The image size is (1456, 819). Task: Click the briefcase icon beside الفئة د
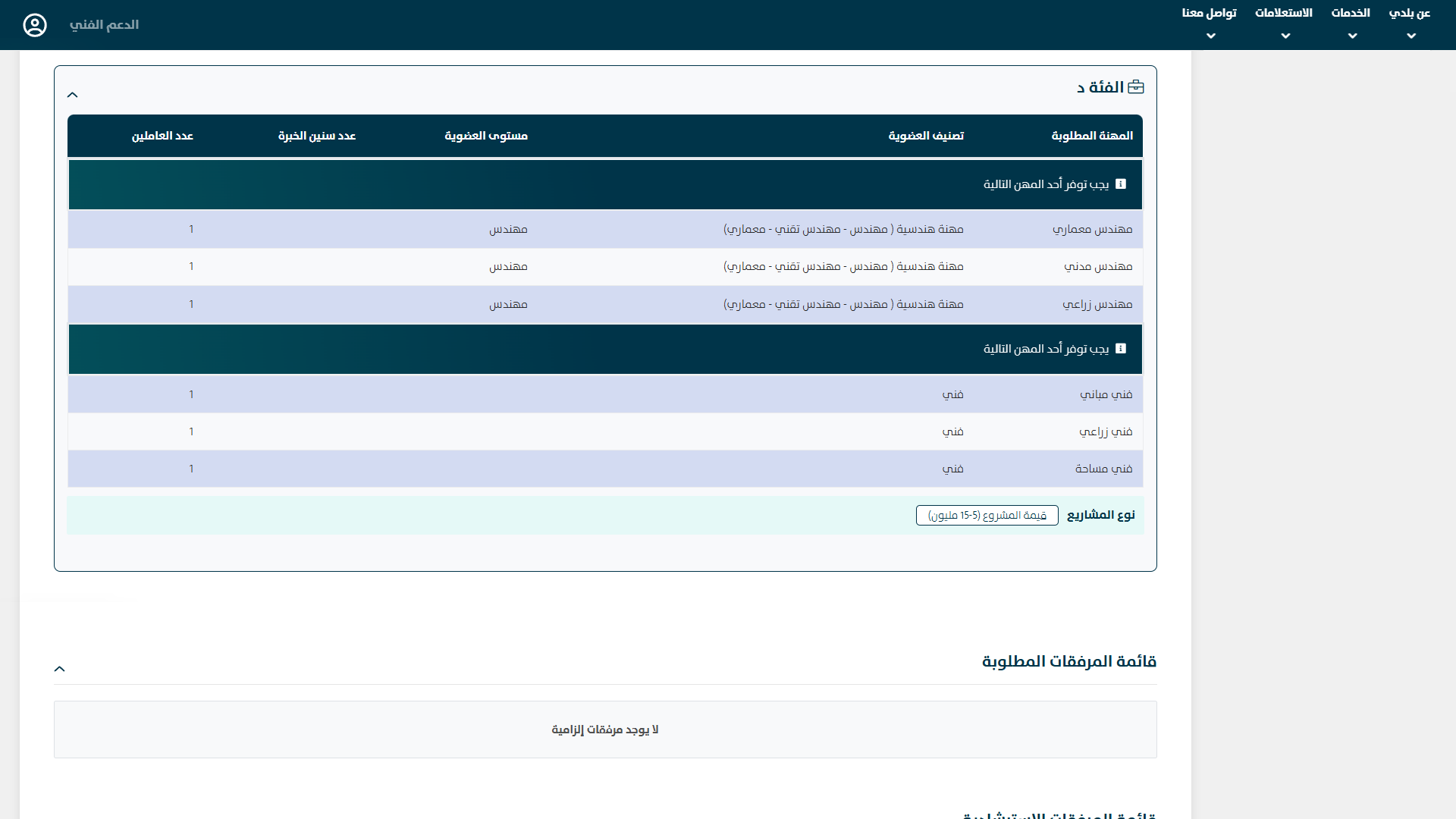tap(1136, 87)
